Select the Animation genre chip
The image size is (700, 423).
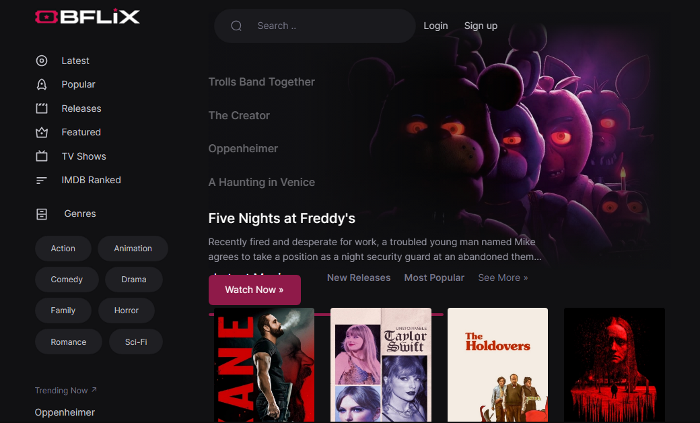[x=133, y=249]
